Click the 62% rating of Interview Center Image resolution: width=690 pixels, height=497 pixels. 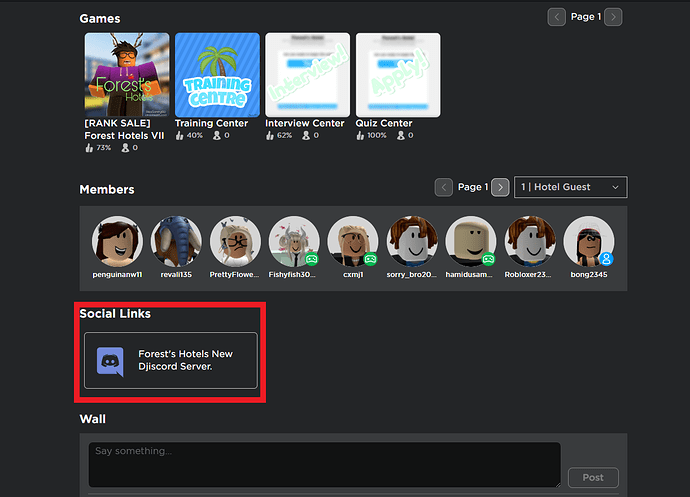point(284,136)
